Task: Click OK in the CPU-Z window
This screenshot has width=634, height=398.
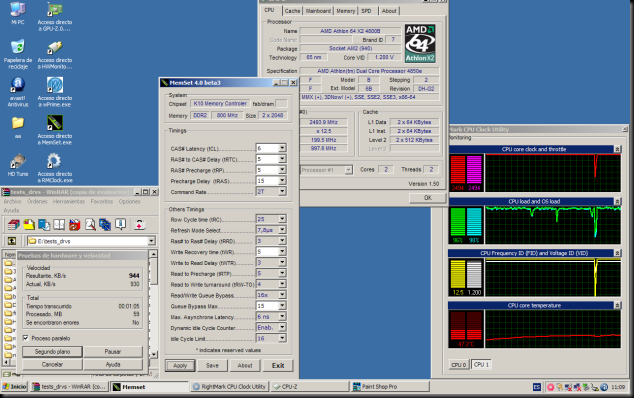Action: point(428,198)
